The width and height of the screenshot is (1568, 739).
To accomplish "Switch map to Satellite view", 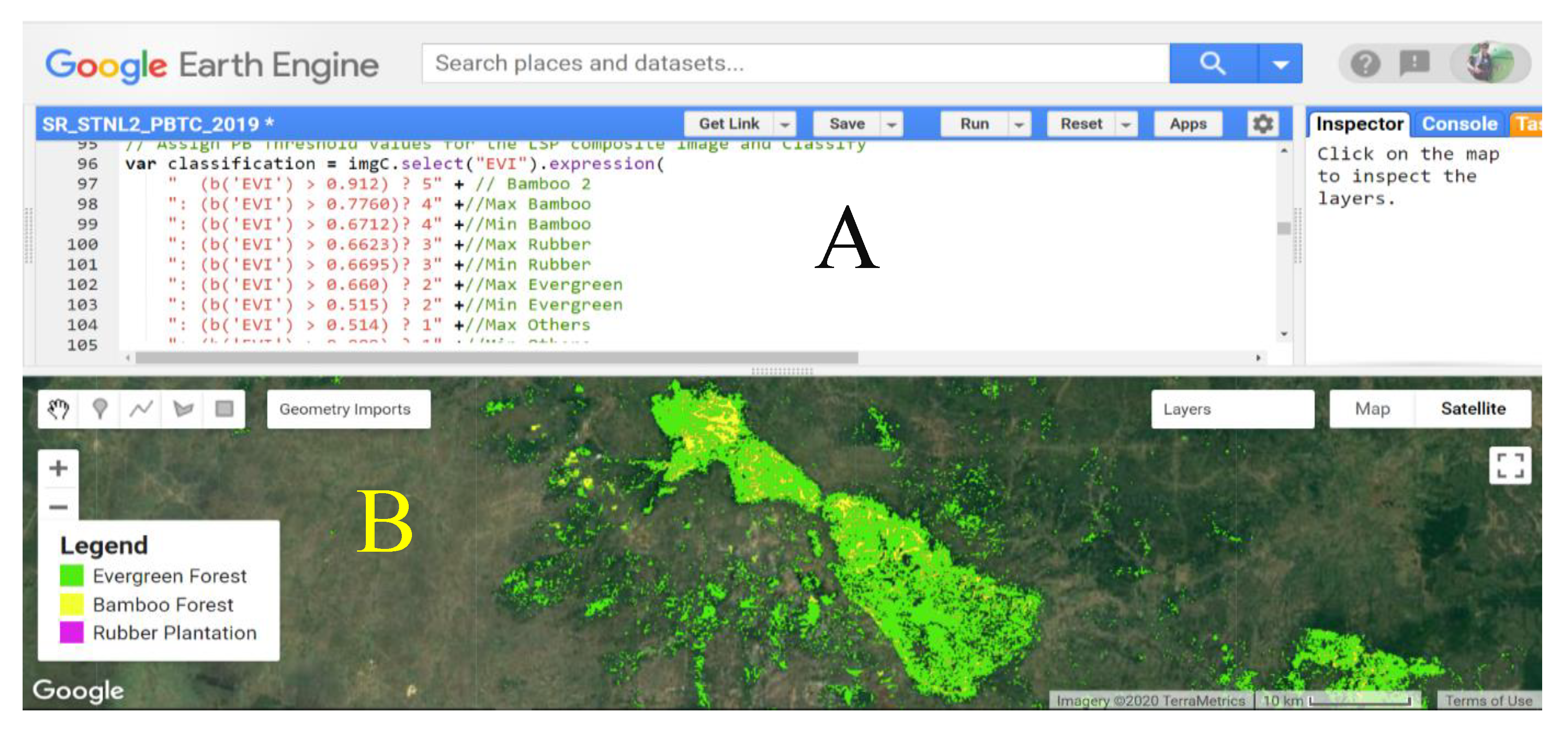I will [1473, 409].
